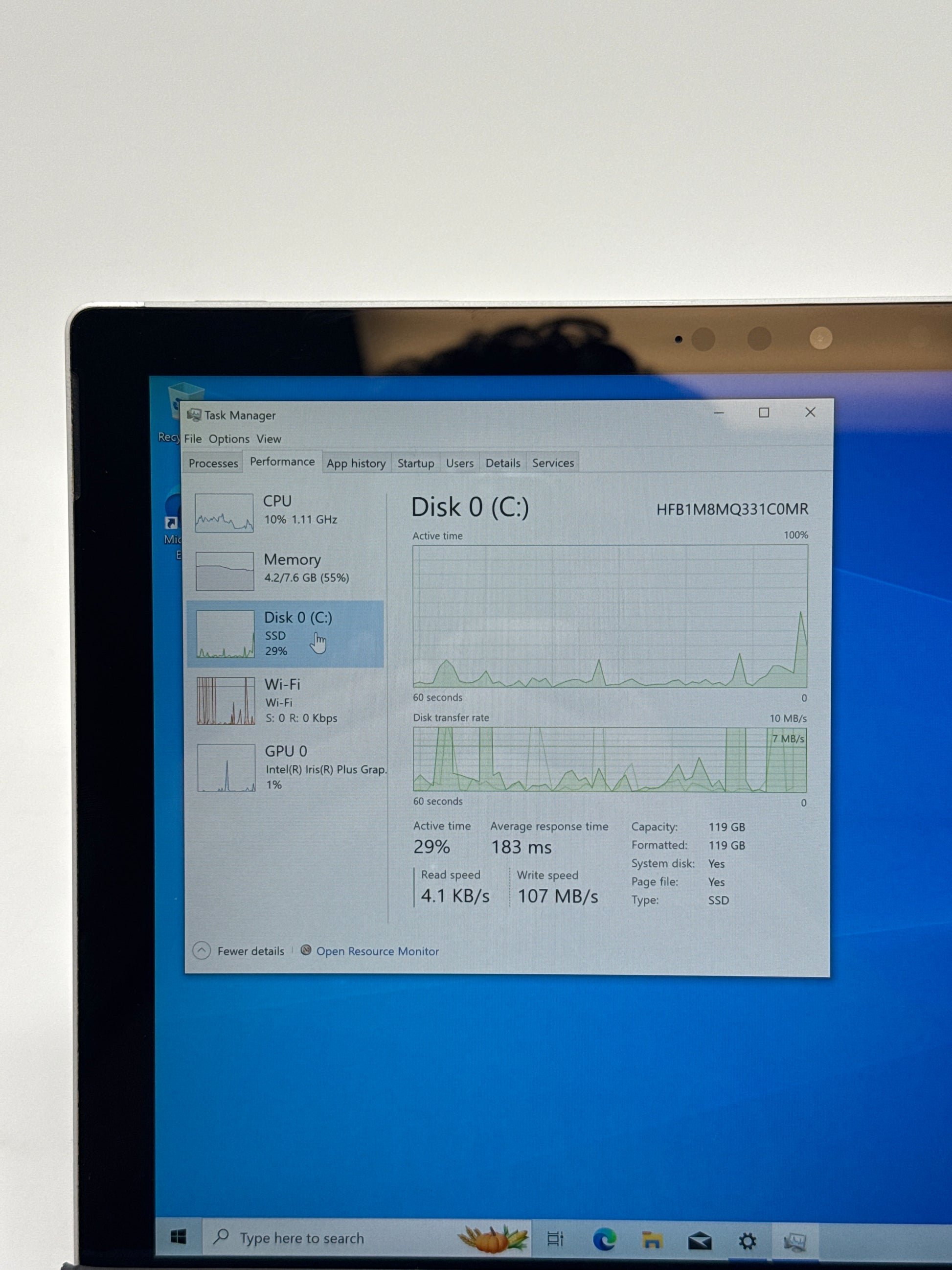Open the Mail app icon
952x1270 pixels.
click(700, 1241)
